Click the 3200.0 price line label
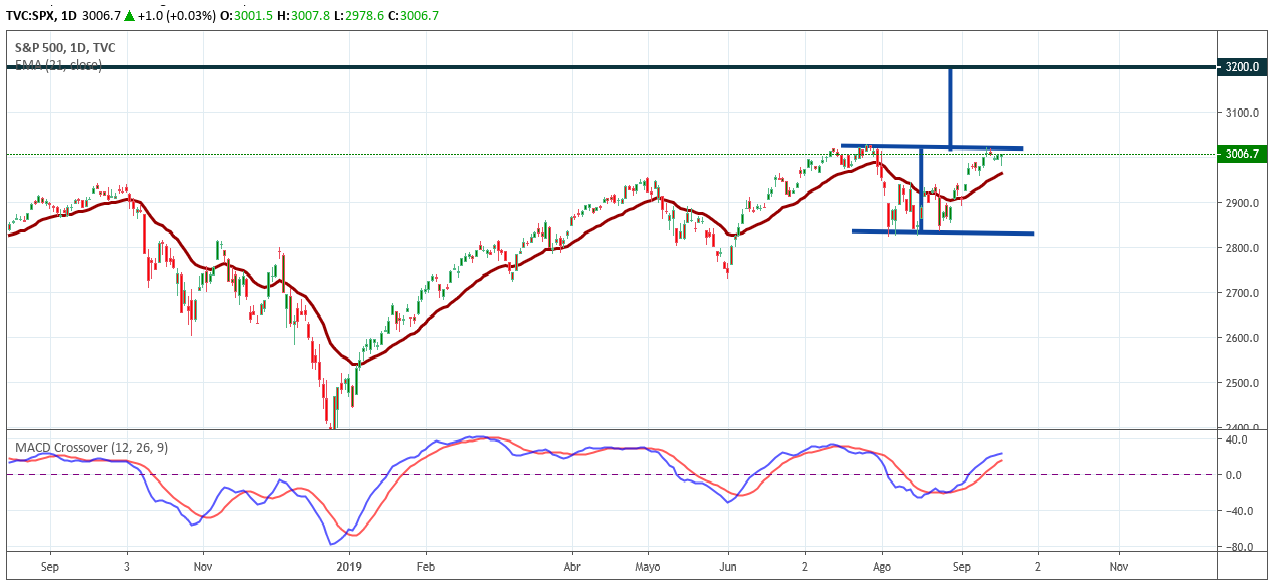 (x=1240, y=68)
